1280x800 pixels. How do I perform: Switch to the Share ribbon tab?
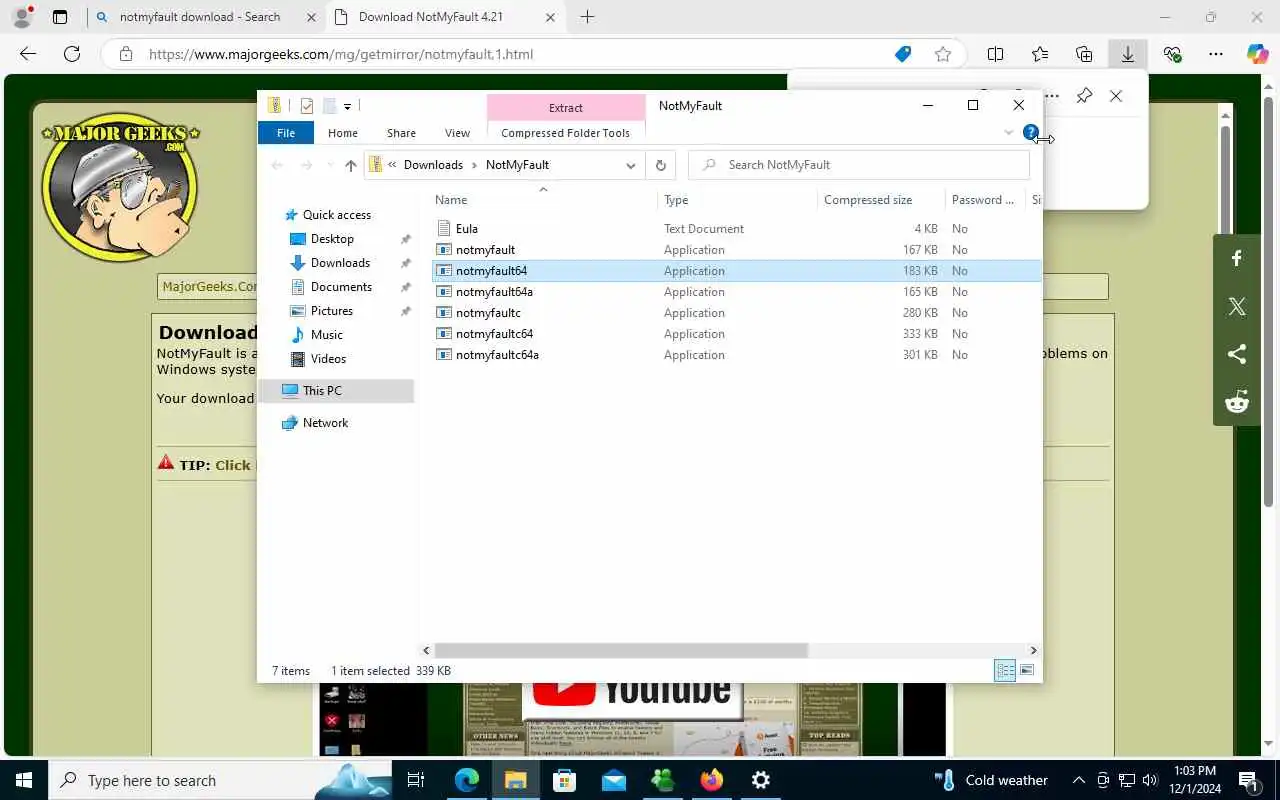401,133
